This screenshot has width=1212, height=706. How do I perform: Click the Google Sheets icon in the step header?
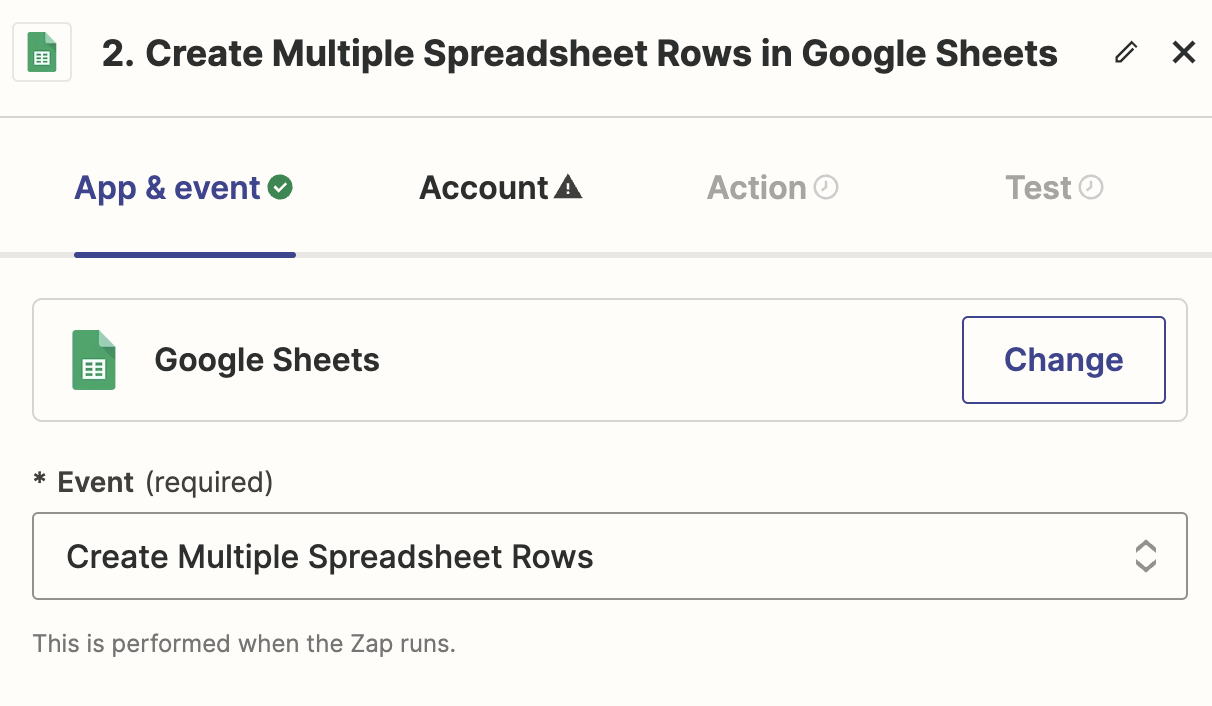(42, 53)
